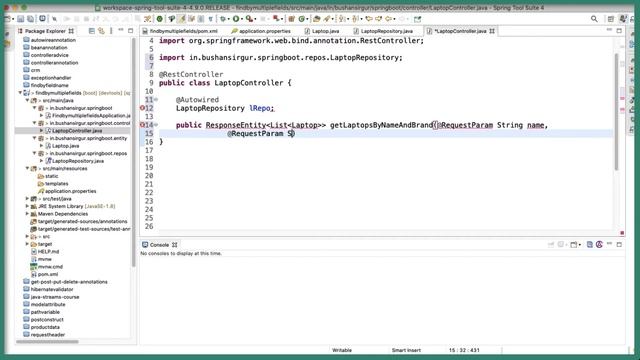Collapse the src/main/java folder node
This screenshot has width=640, height=360.
coord(27,100)
